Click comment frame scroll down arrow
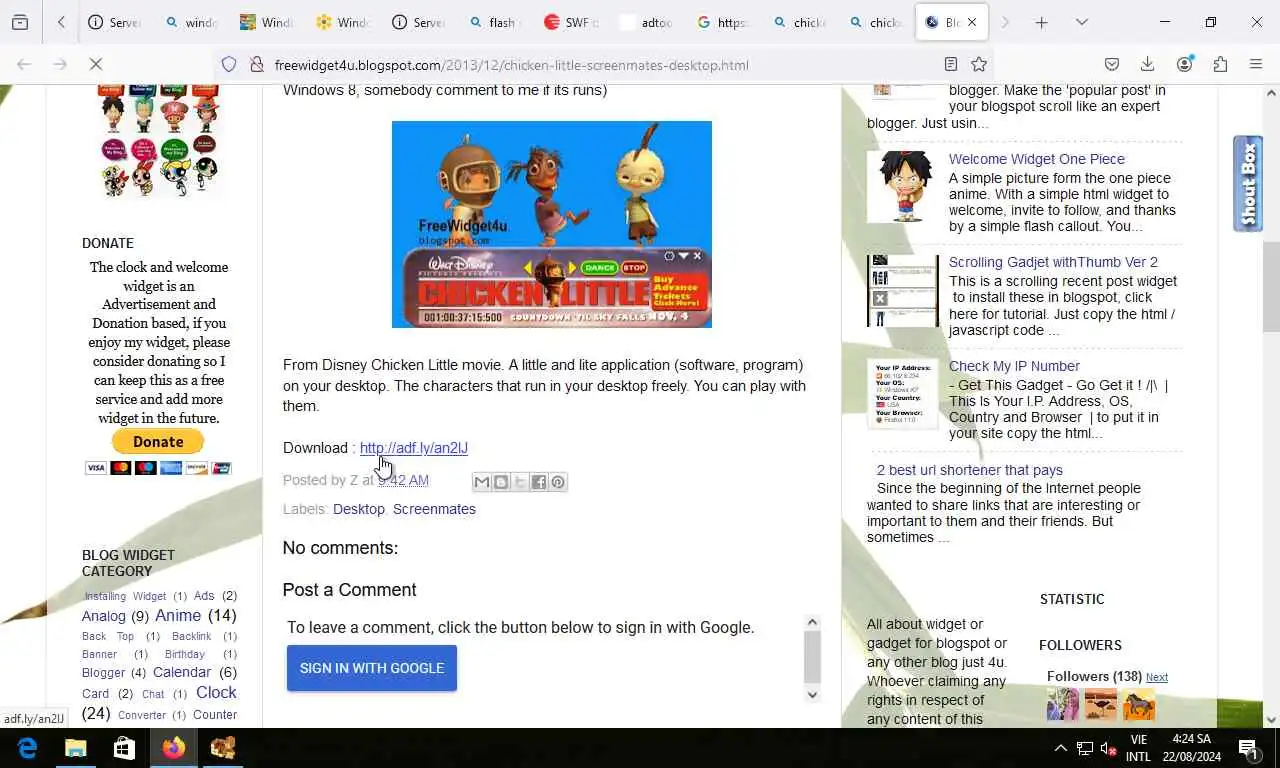The height and width of the screenshot is (768, 1280). point(812,694)
